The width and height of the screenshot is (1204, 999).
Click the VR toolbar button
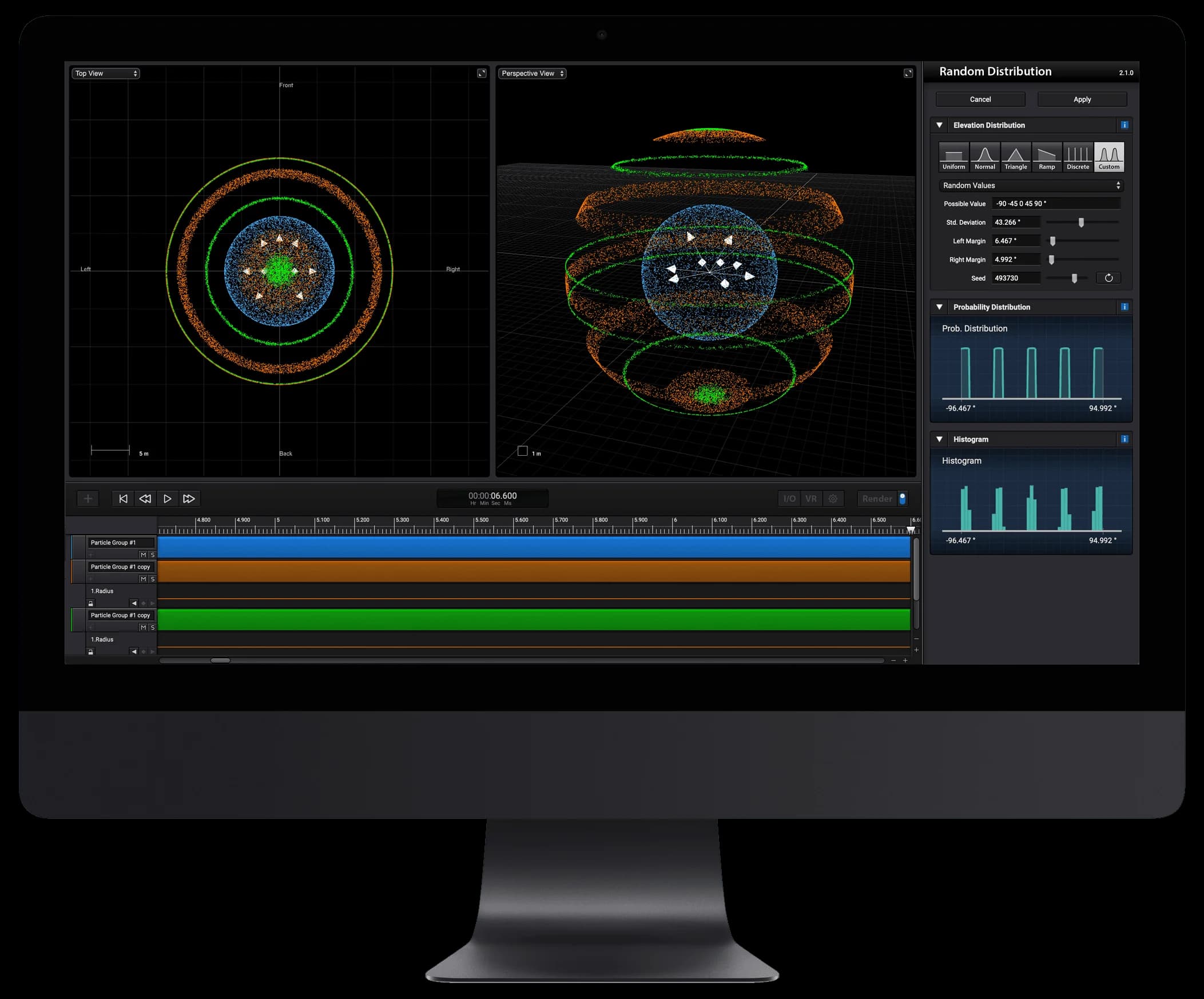(x=811, y=498)
